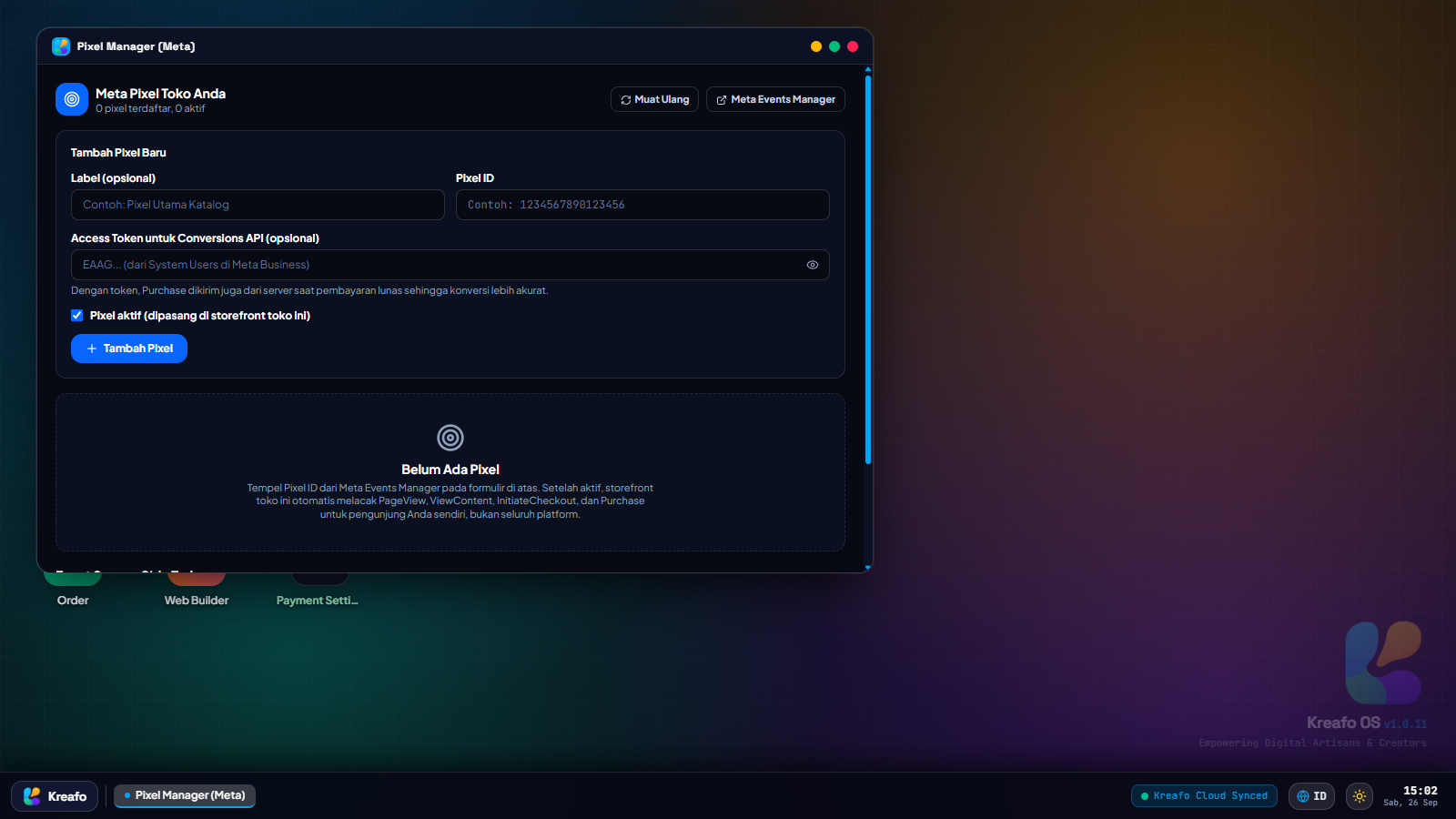The width and height of the screenshot is (1456, 819).
Task: Focus the Label (opsional) input field
Action: 258,205
